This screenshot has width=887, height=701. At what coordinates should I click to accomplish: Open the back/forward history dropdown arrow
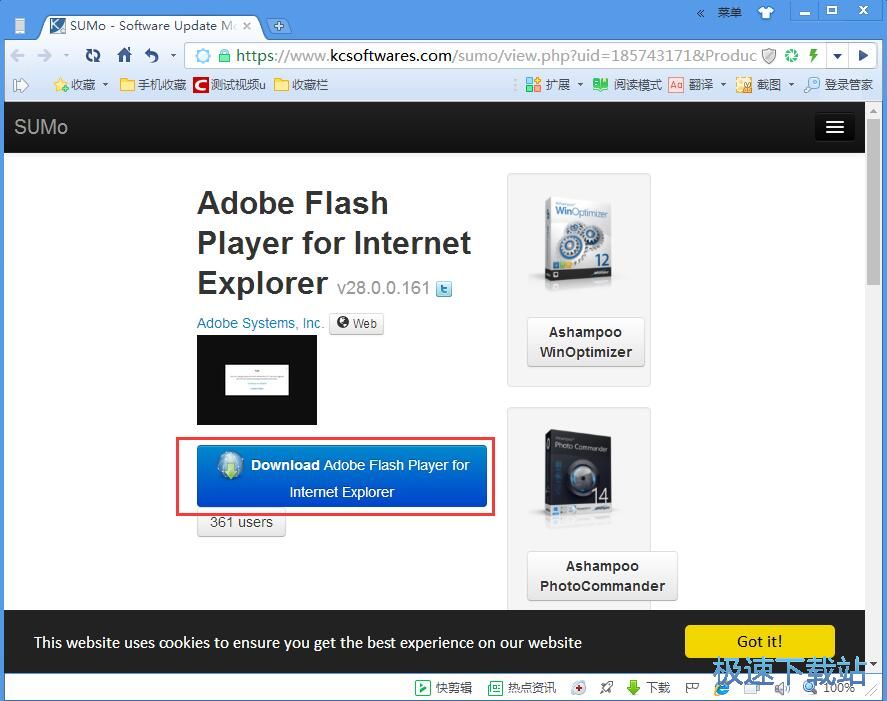pos(66,55)
